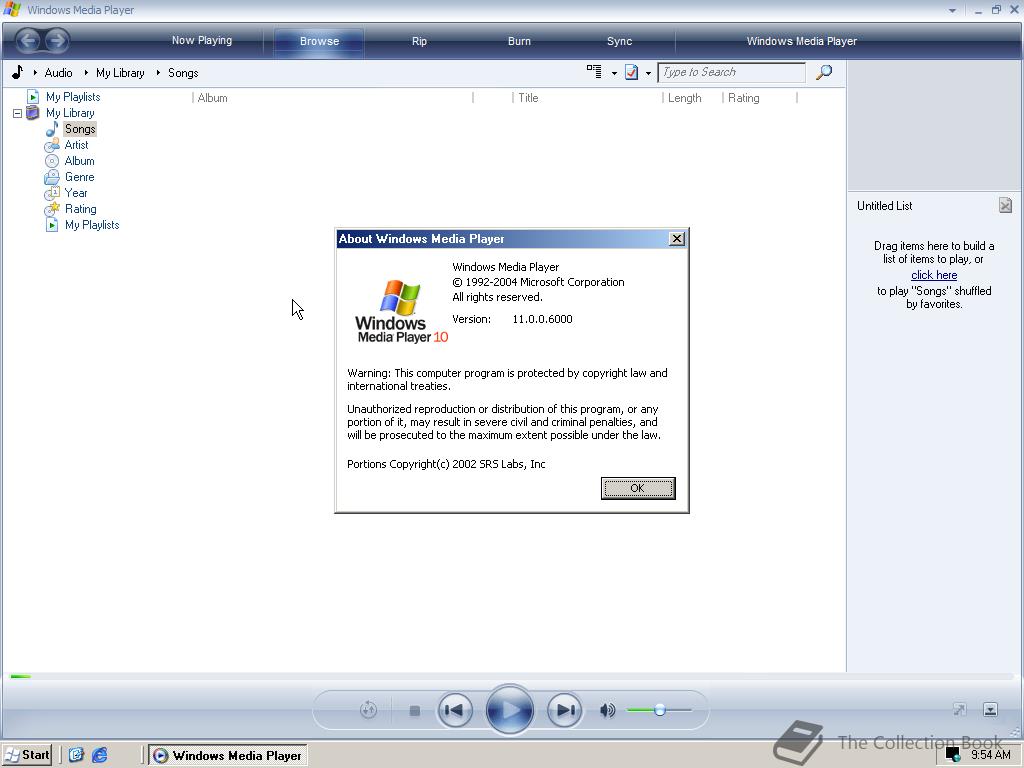Viewport: 1024px width, 768px height.
Task: Select Year in the library tree
Action: [x=76, y=193]
